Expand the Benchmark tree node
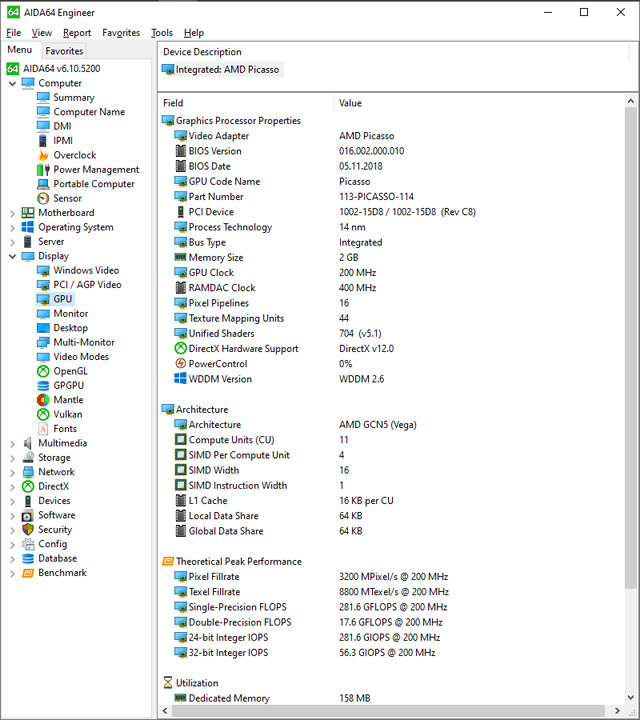640x720 pixels. coord(12,573)
